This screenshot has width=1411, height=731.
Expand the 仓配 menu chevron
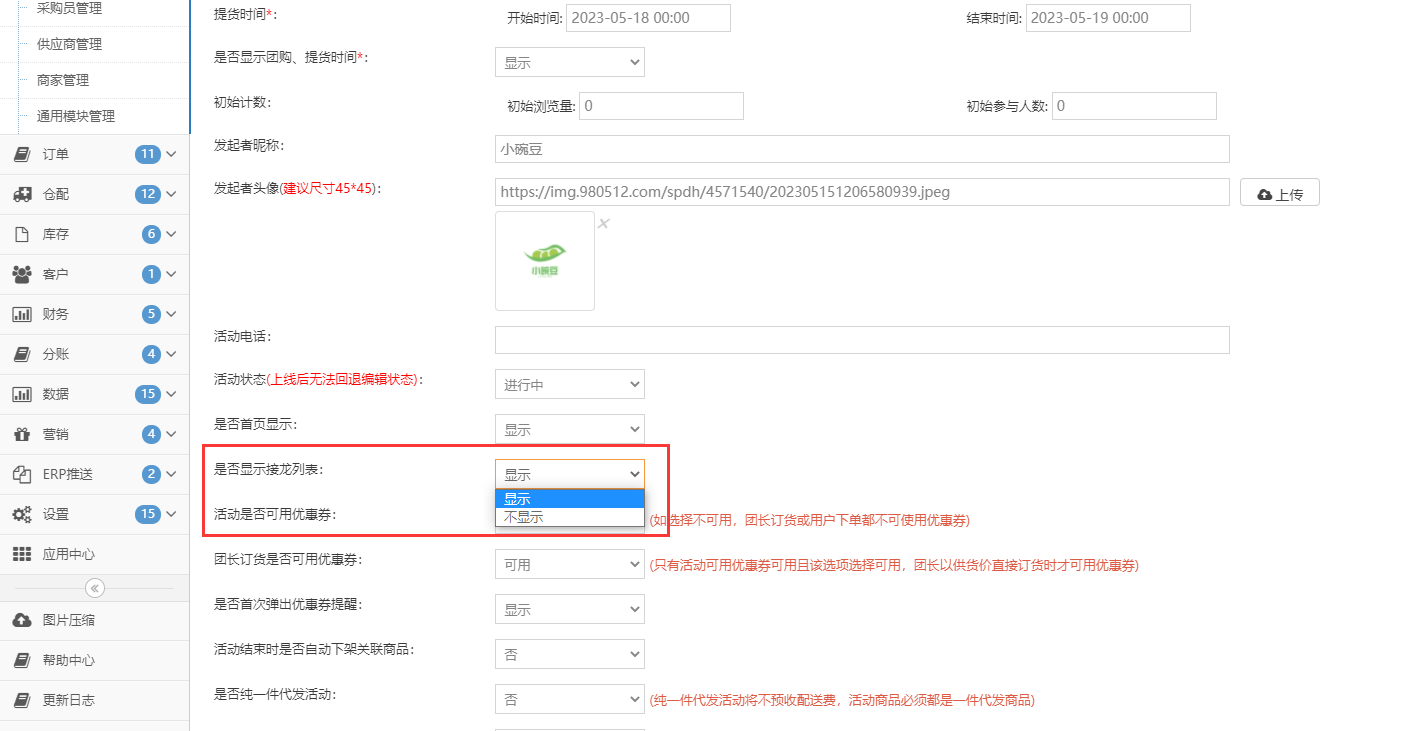click(171, 194)
